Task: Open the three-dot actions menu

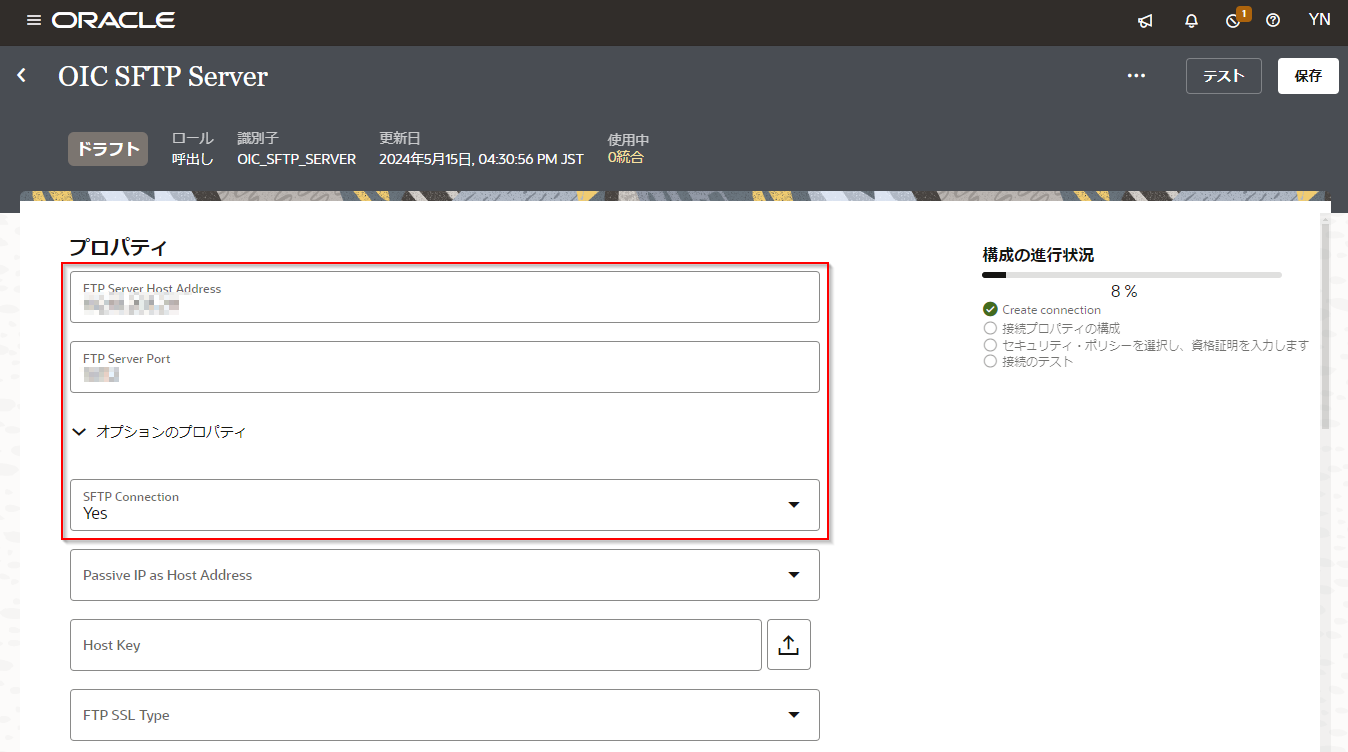Action: click(x=1136, y=76)
